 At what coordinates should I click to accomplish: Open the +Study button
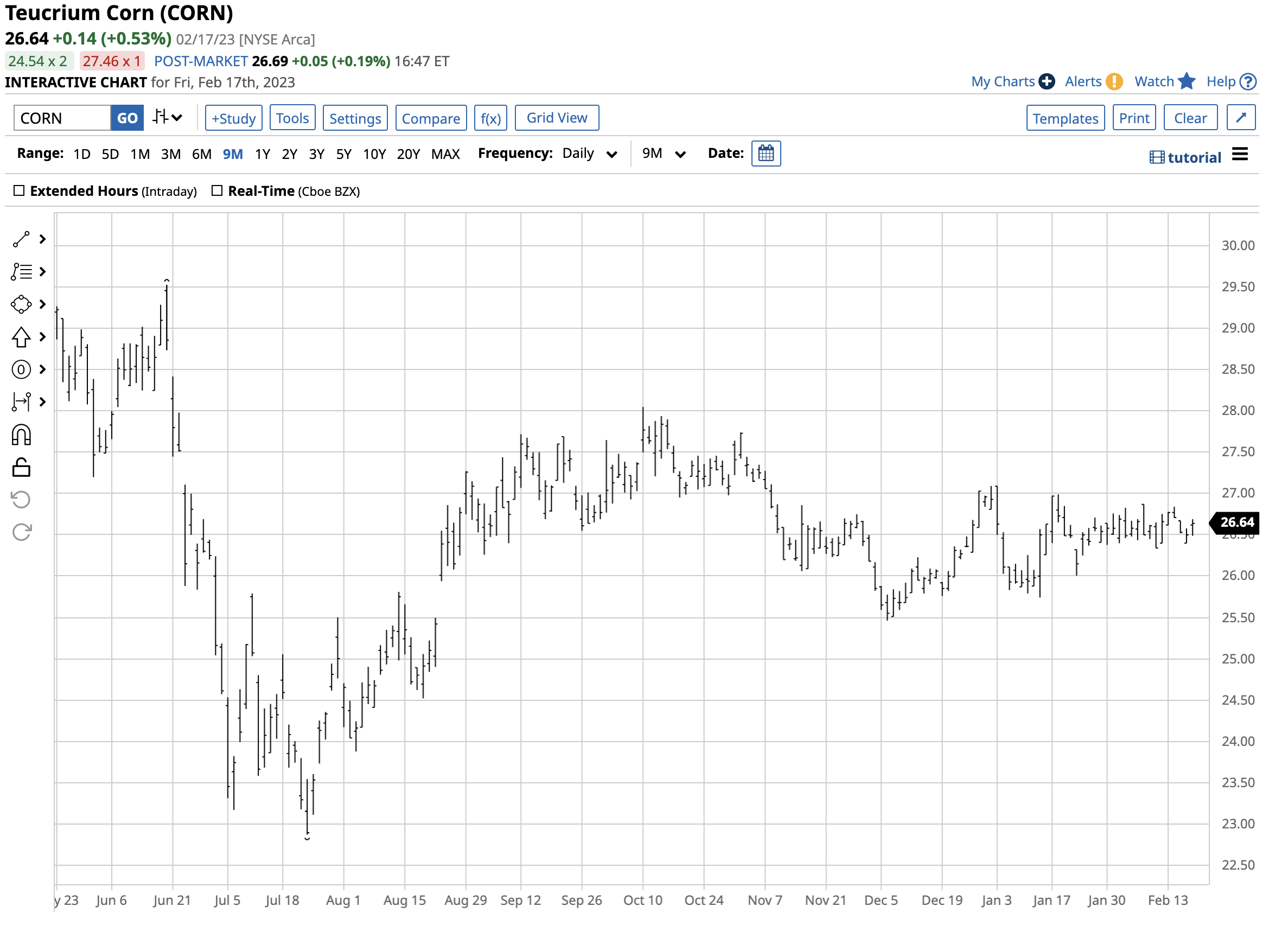click(x=233, y=118)
